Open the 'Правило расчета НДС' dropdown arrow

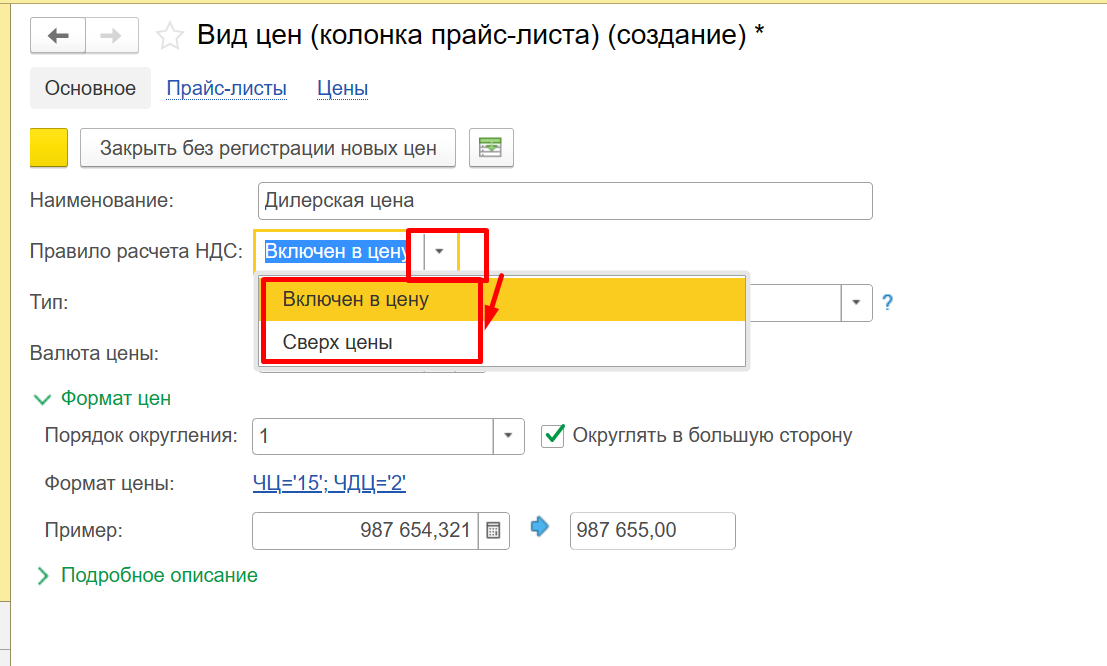point(440,252)
